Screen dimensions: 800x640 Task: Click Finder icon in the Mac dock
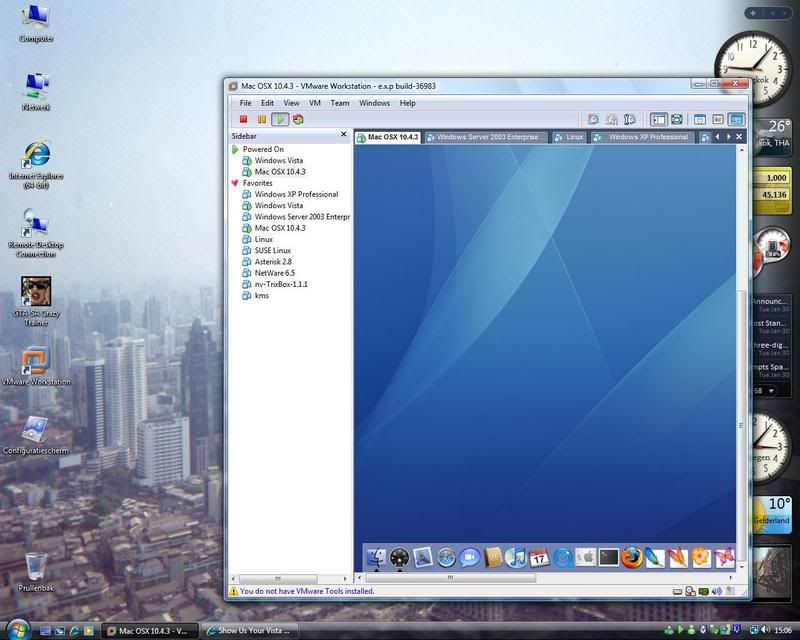(x=377, y=557)
